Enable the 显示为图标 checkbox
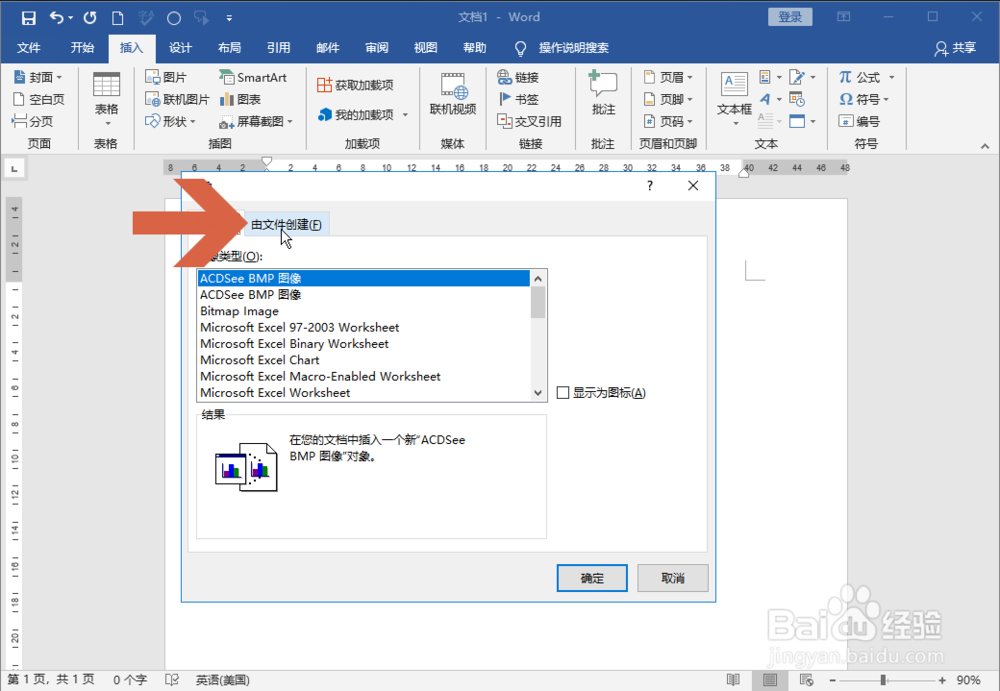The image size is (1000, 691). 562,392
